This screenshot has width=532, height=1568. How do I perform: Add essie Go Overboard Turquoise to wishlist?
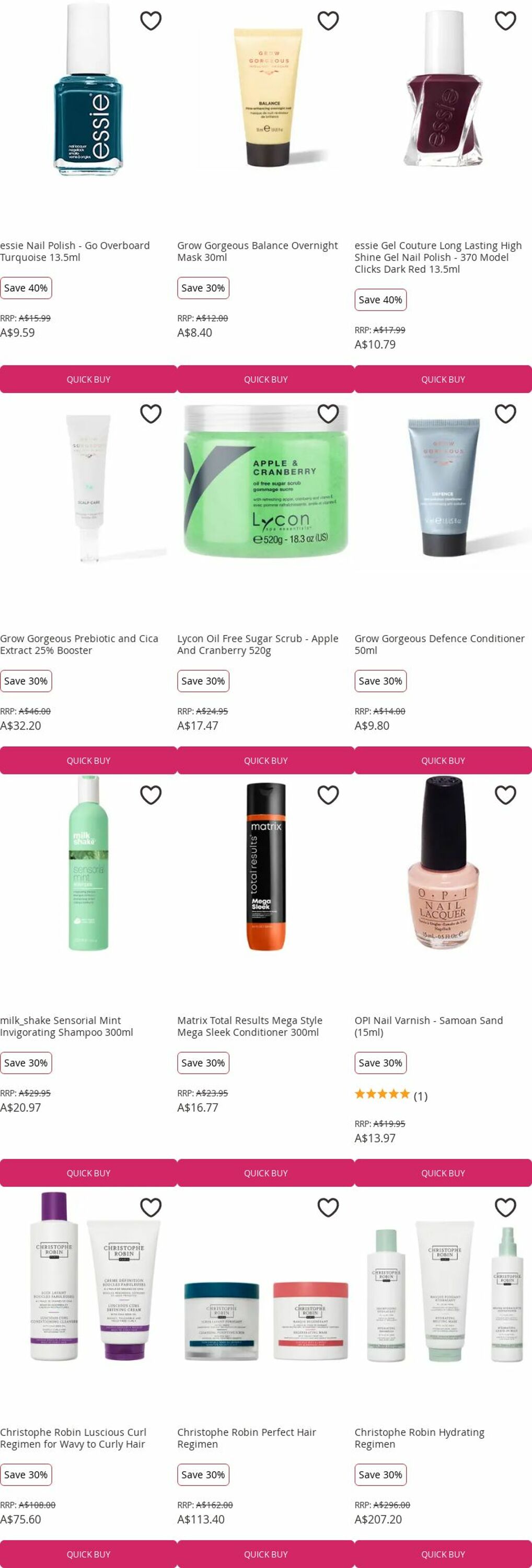tap(151, 21)
